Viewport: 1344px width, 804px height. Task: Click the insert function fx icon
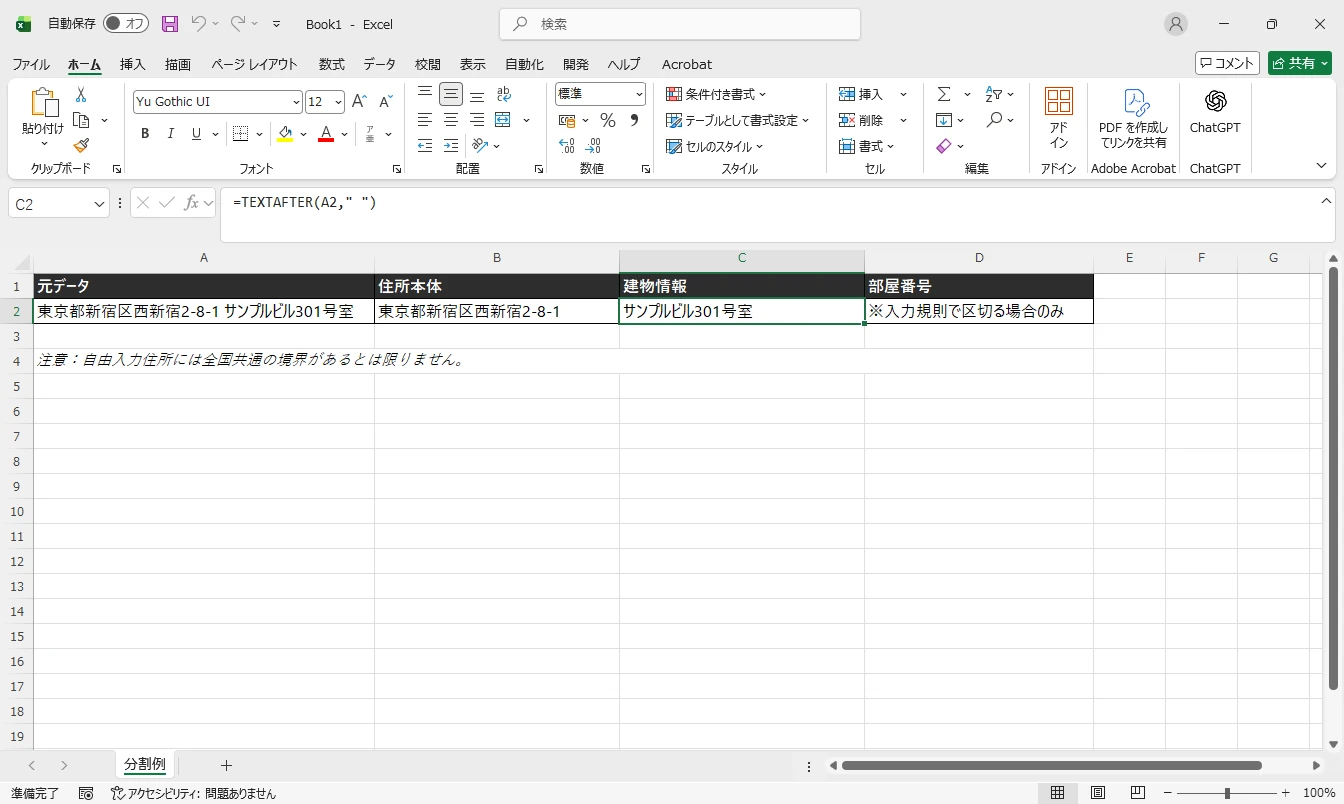tap(191, 203)
